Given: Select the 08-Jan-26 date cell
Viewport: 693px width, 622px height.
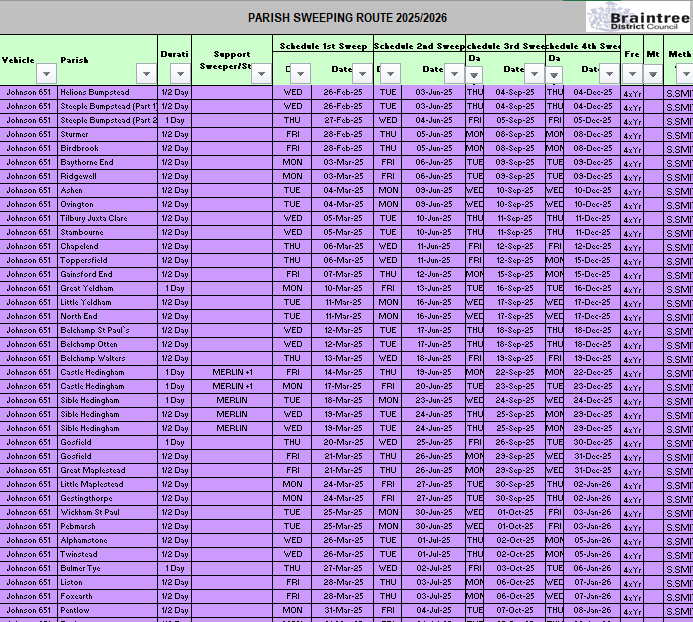Looking at the screenshot, I should 592,610.
